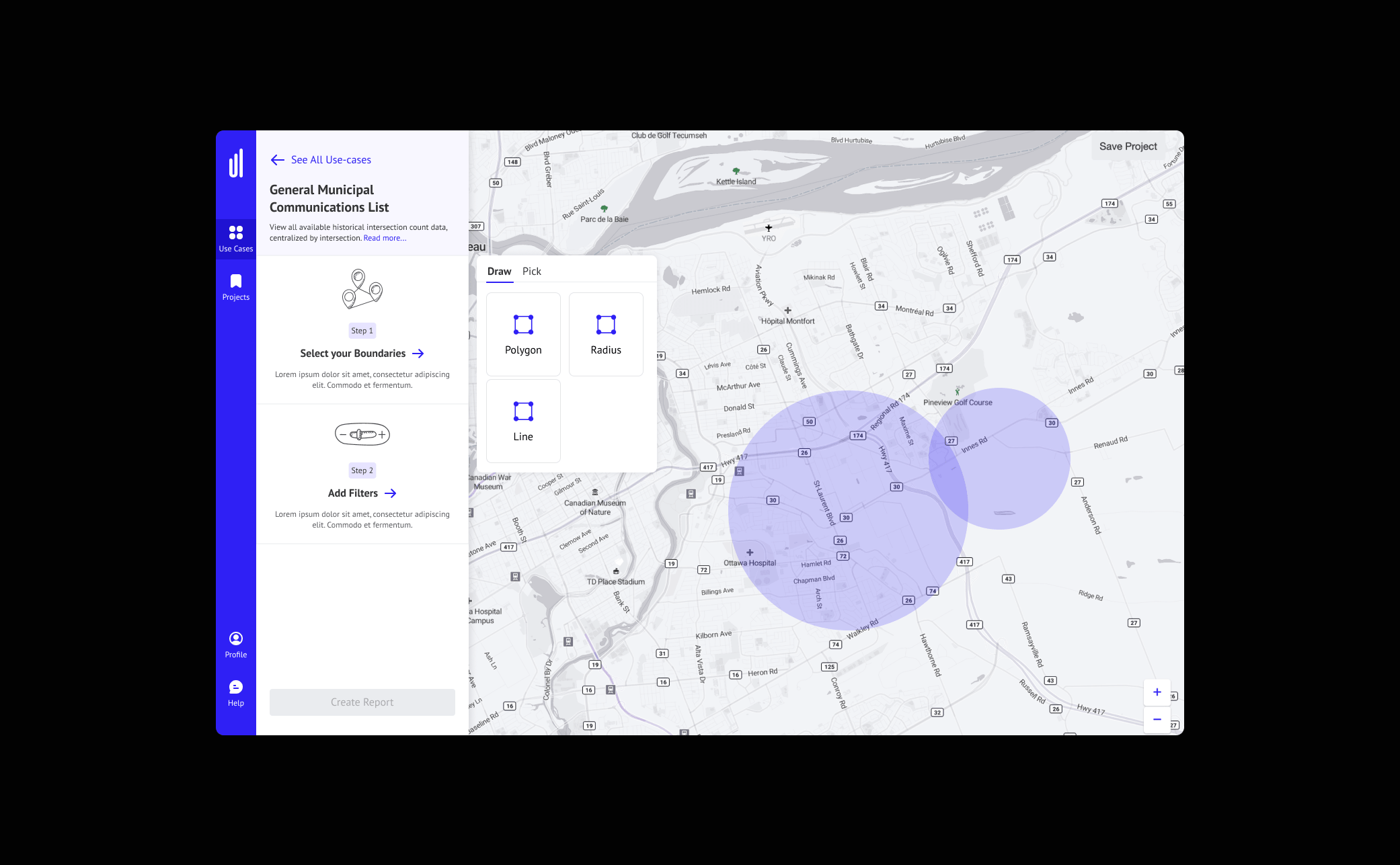Select the Line drawing tool

coord(523,421)
